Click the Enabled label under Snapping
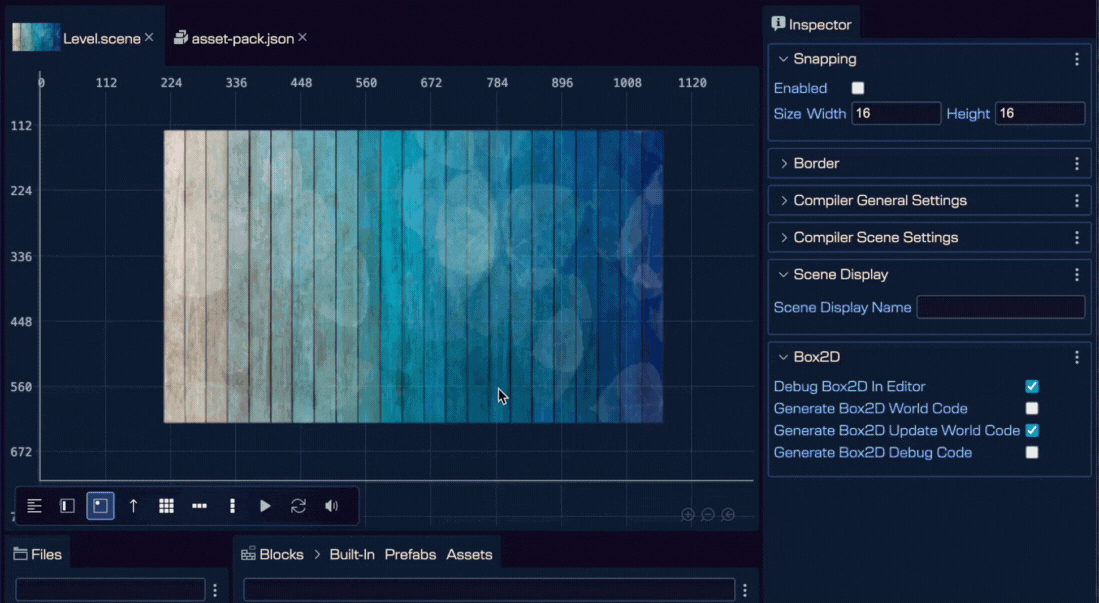This screenshot has width=1099, height=603. (x=800, y=88)
